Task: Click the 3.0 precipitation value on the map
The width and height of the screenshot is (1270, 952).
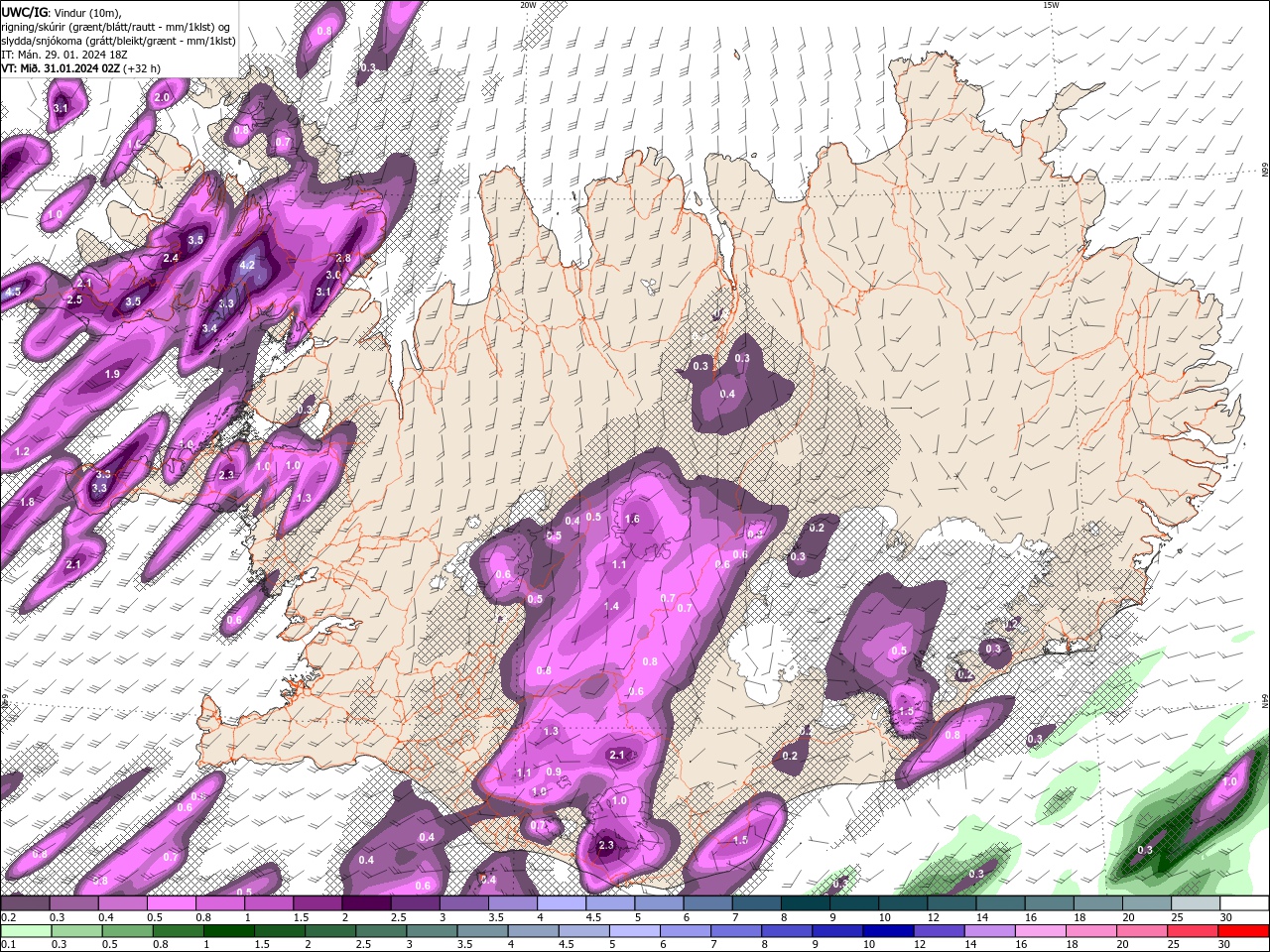Action: [333, 275]
